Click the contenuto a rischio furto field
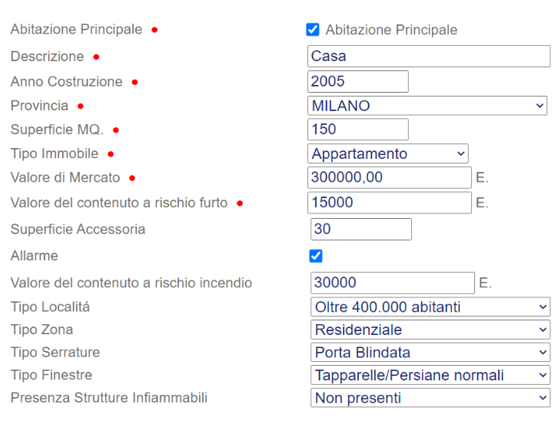555x423 pixels. (389, 202)
